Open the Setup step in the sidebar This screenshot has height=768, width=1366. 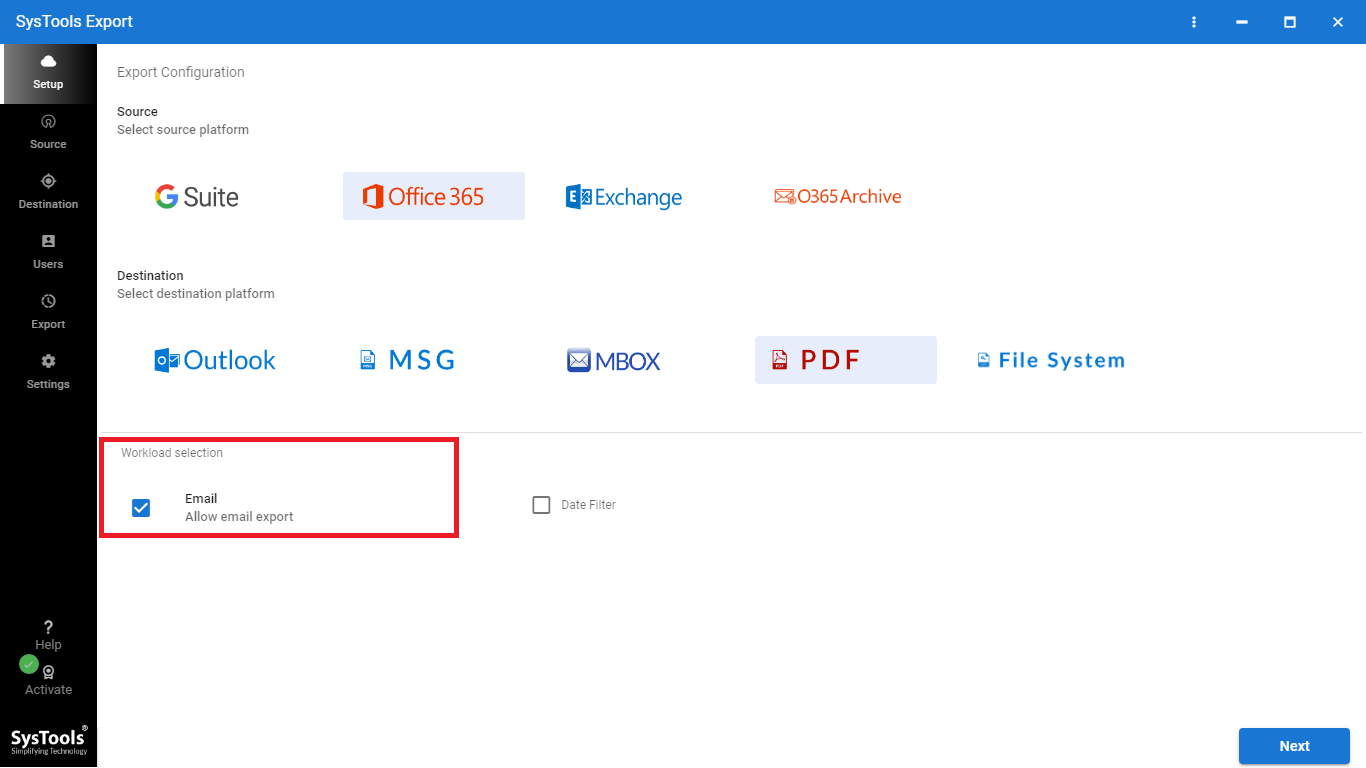[x=48, y=74]
